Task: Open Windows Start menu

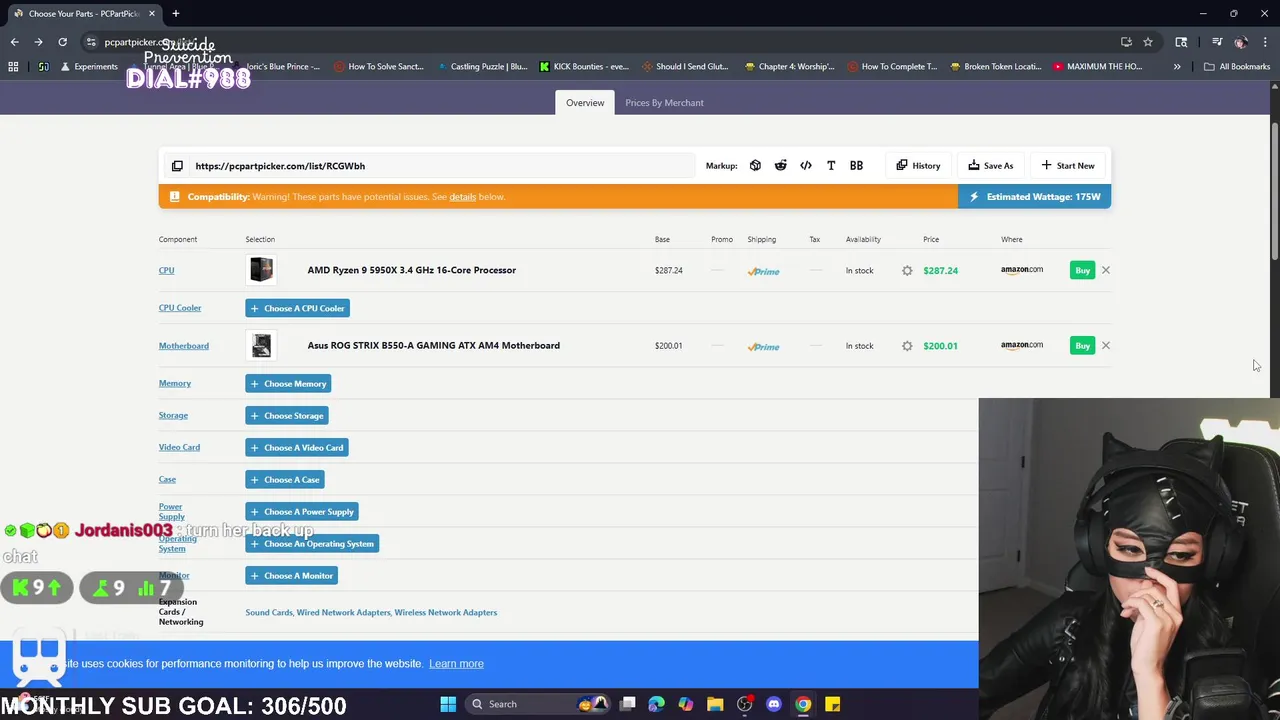Action: coord(448,704)
